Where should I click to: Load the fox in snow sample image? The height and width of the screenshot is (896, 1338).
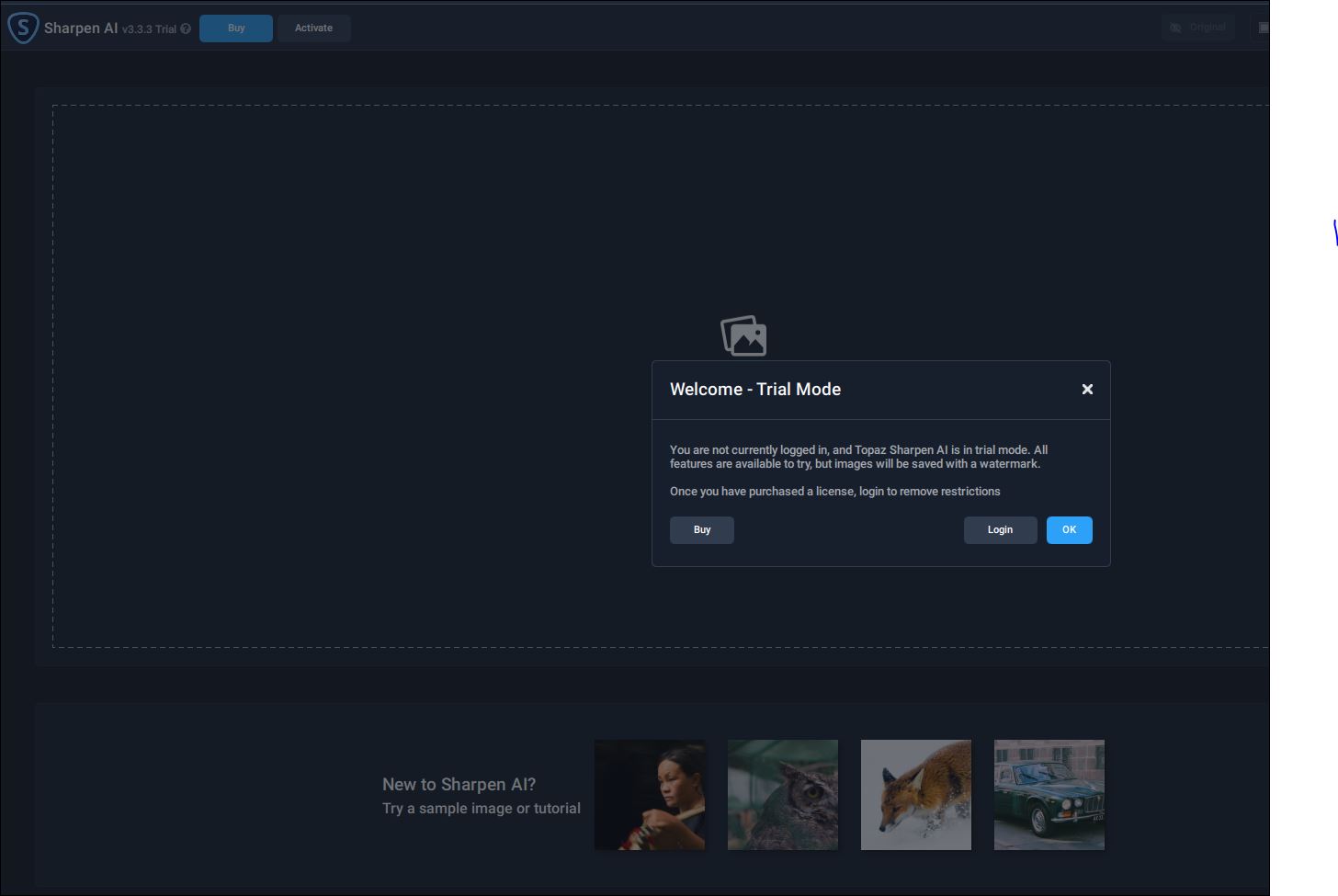click(916, 795)
